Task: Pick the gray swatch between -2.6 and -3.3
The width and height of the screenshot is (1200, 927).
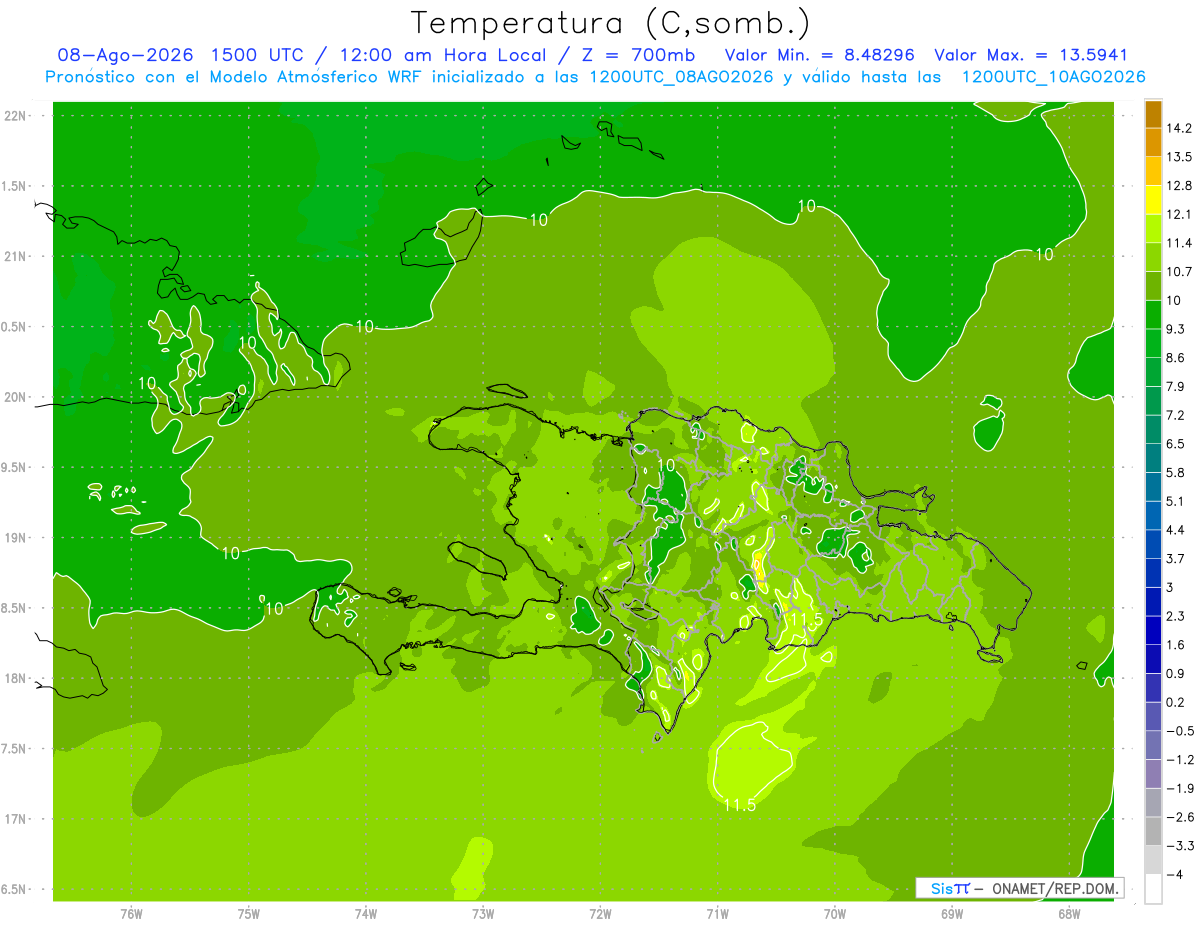Action: tap(1153, 830)
